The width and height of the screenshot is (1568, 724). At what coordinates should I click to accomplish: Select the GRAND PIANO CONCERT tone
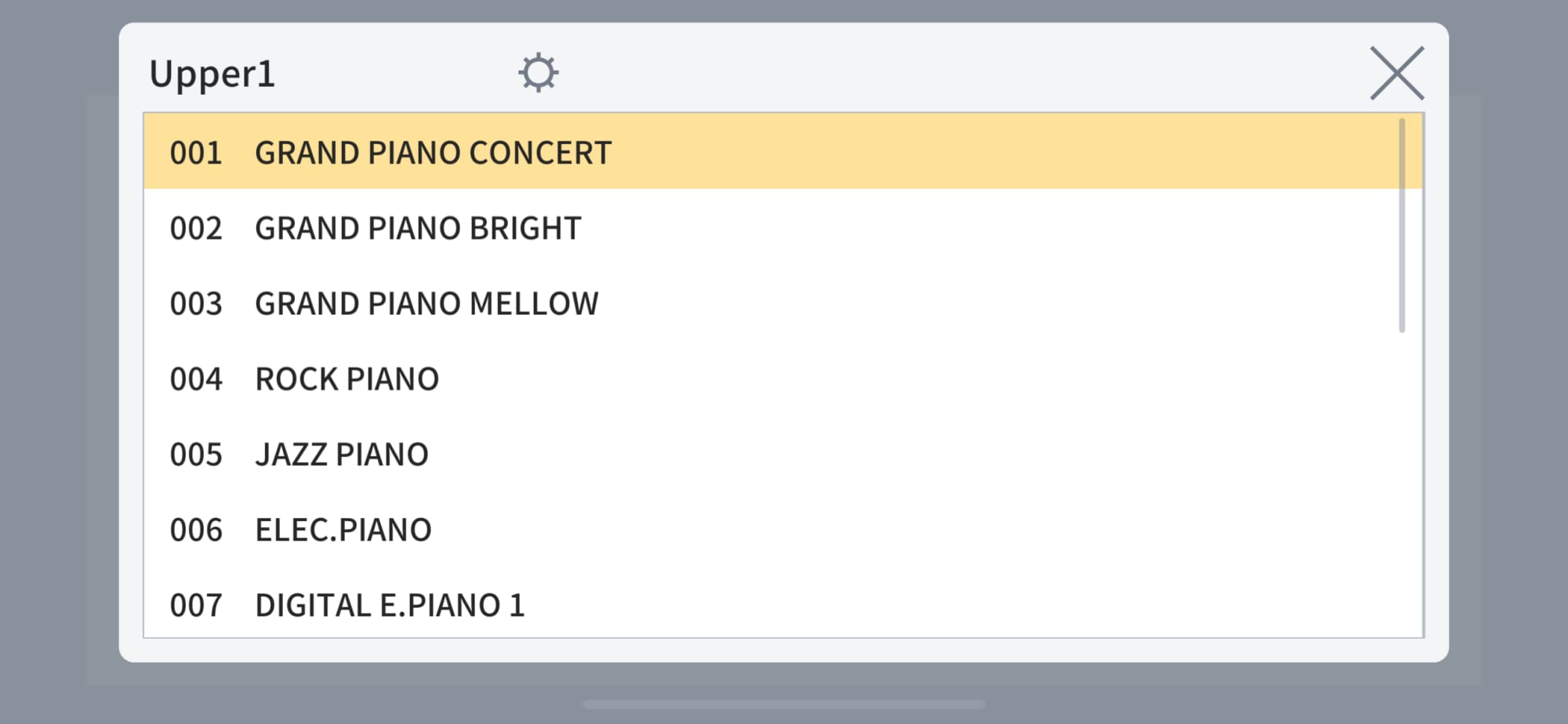click(x=433, y=153)
